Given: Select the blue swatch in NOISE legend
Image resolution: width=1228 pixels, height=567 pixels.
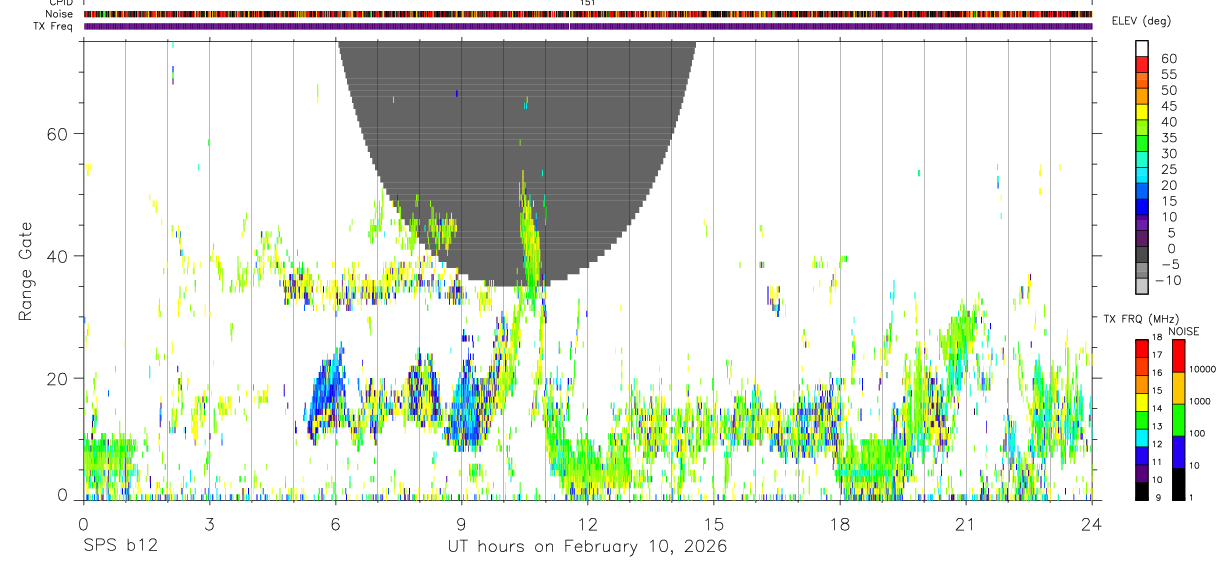Looking at the screenshot, I should point(1179,452).
